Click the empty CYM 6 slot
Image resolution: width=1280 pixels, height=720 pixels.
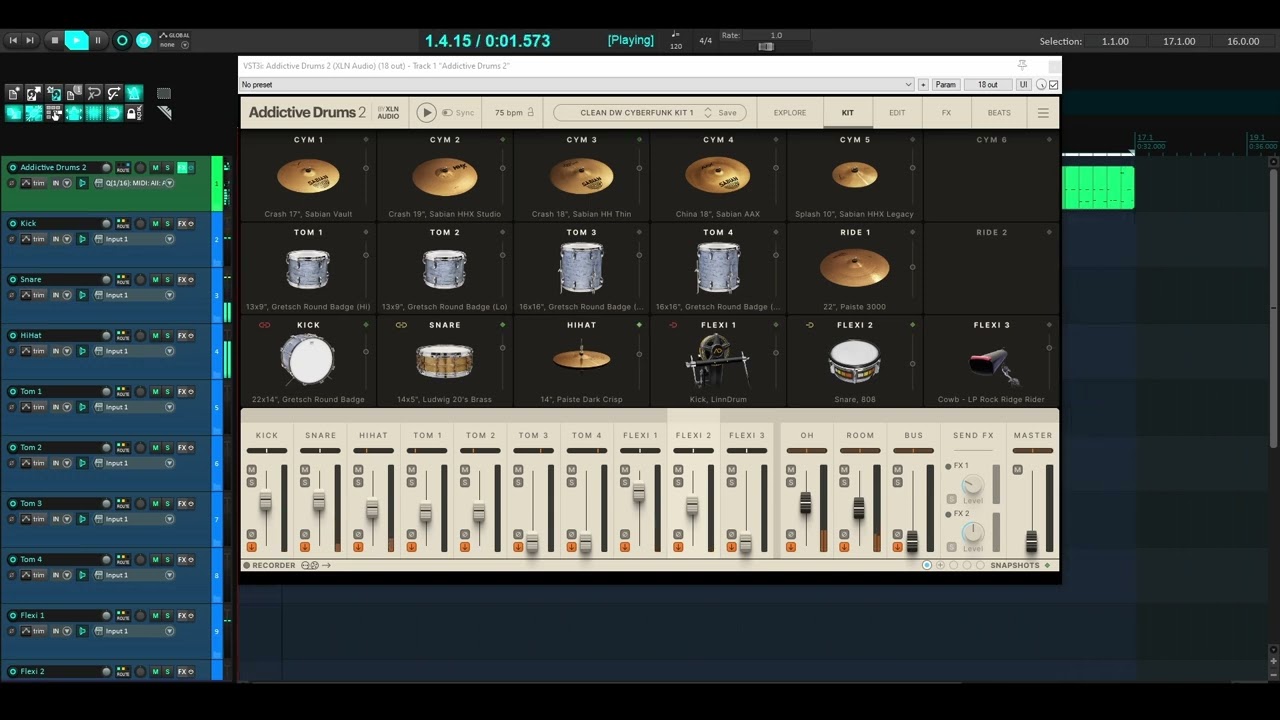(992, 176)
